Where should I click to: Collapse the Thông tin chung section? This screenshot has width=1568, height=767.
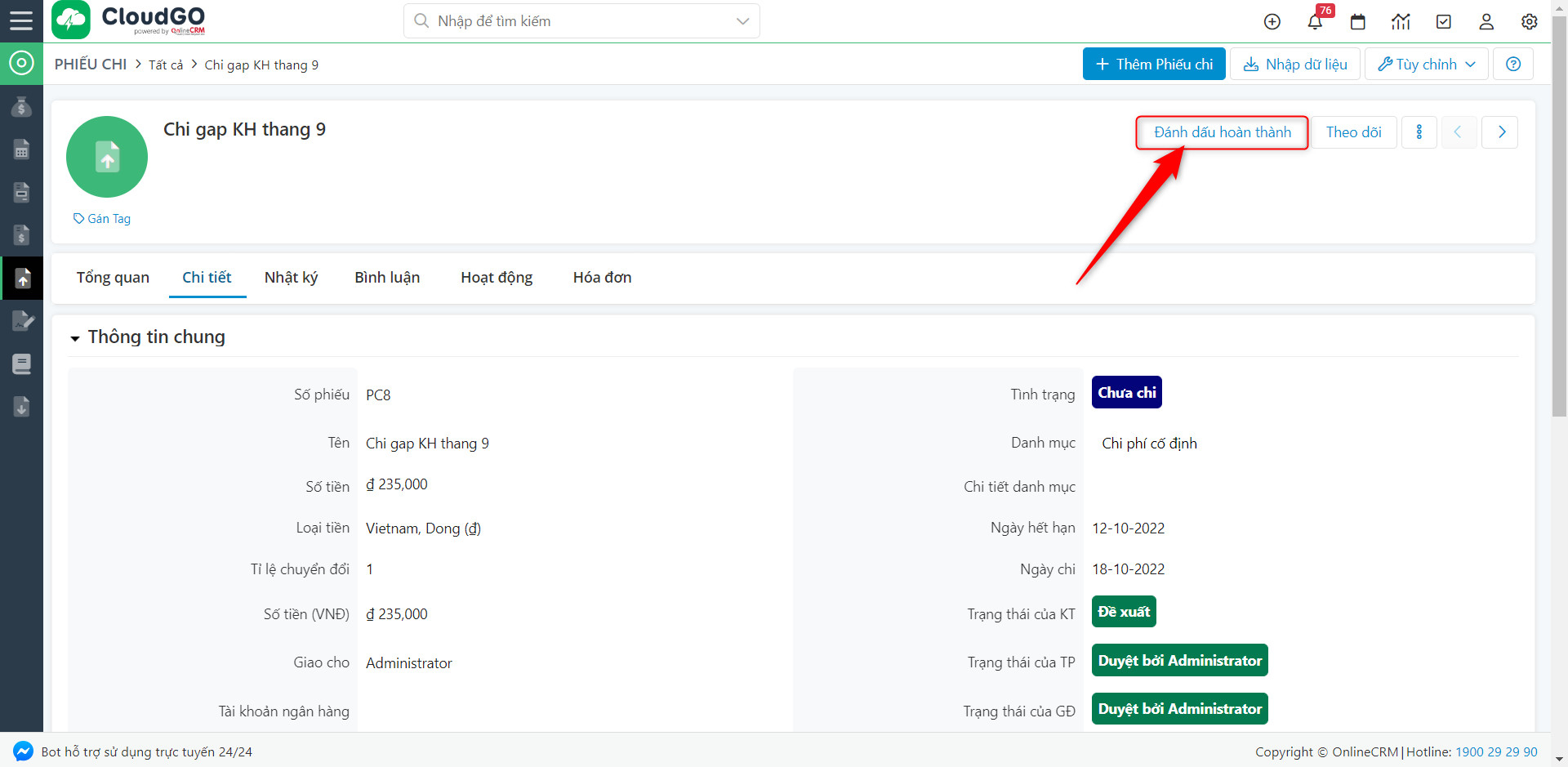75,337
